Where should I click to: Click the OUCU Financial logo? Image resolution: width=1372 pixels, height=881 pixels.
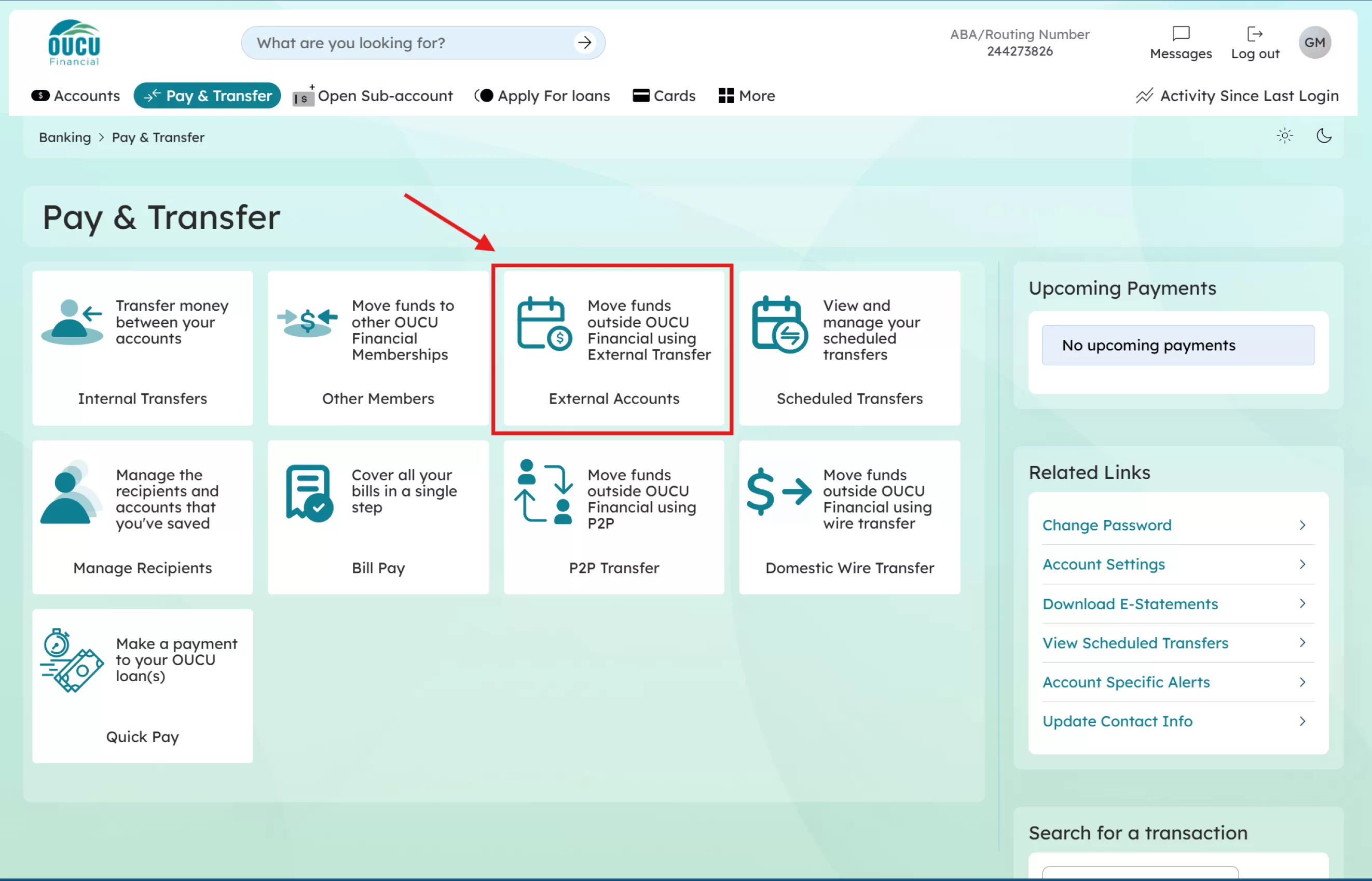point(74,43)
